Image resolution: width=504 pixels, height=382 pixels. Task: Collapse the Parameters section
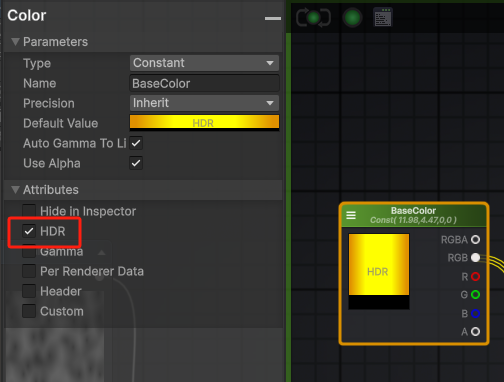(x=15, y=42)
